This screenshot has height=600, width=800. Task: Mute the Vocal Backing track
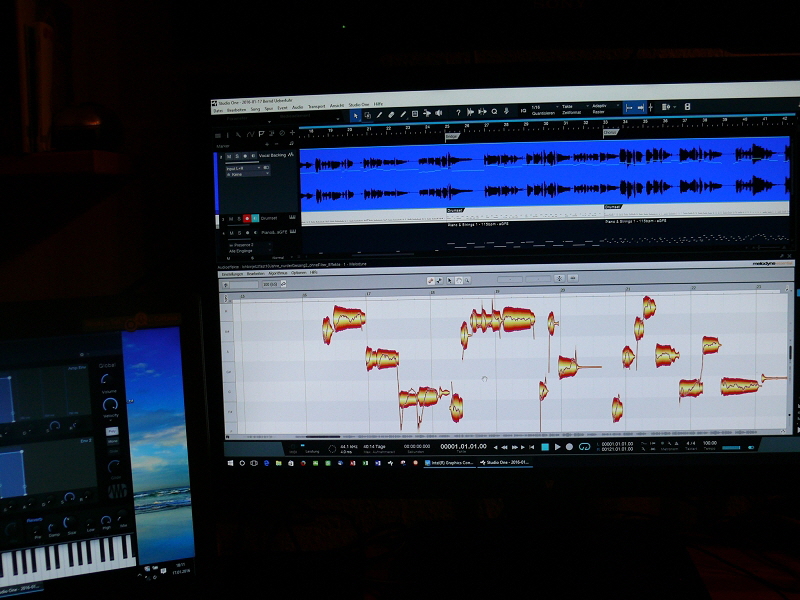(228, 157)
